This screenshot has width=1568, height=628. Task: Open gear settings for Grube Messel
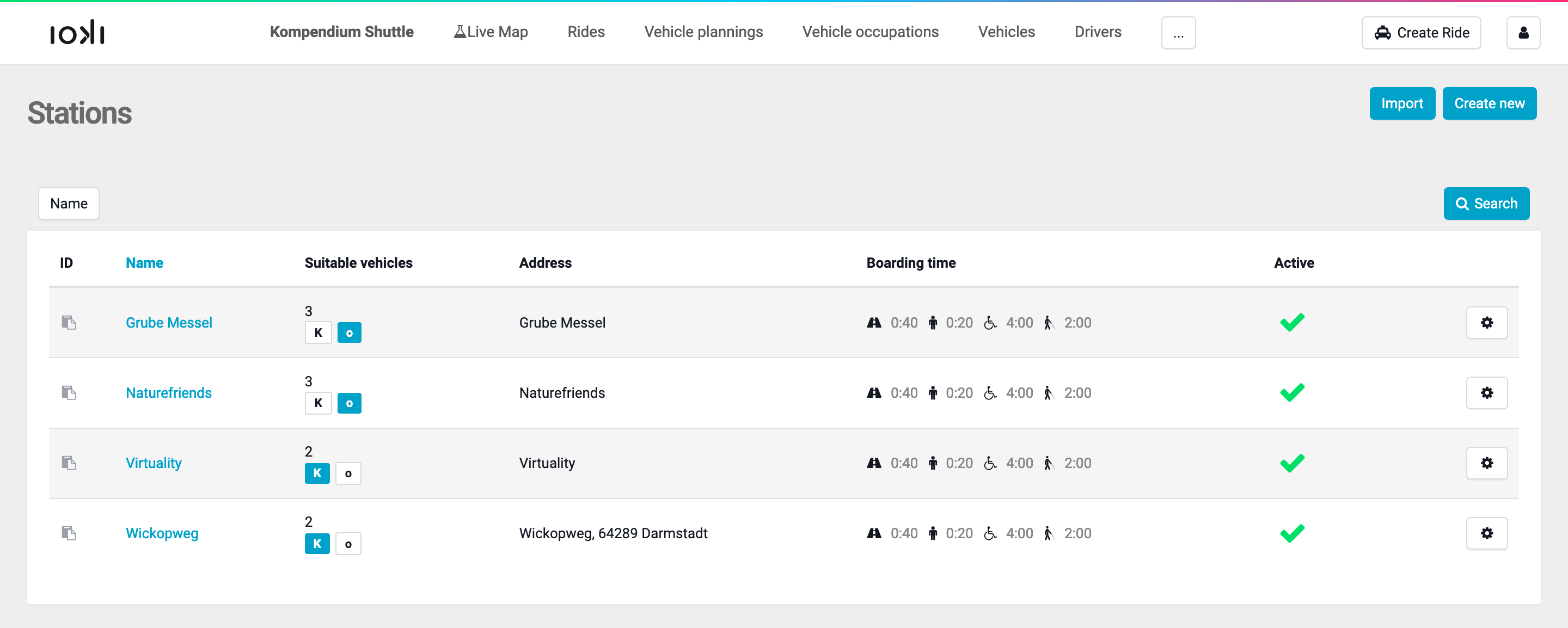(x=1486, y=323)
